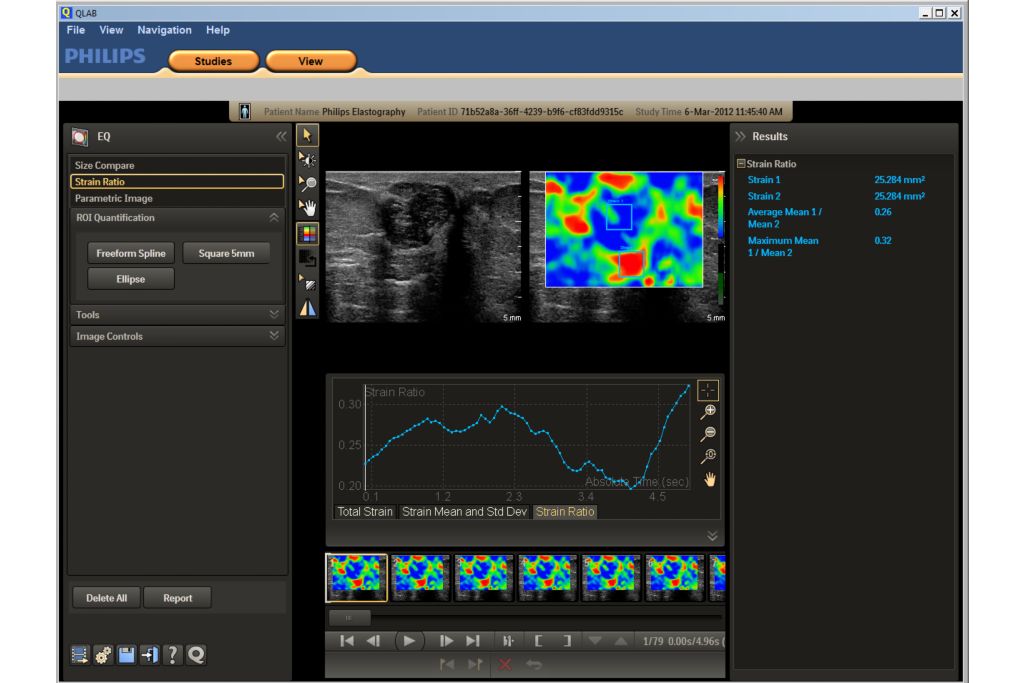This screenshot has height=683, width=1024.
Task: Click the Delete All button
Action: tap(106, 598)
